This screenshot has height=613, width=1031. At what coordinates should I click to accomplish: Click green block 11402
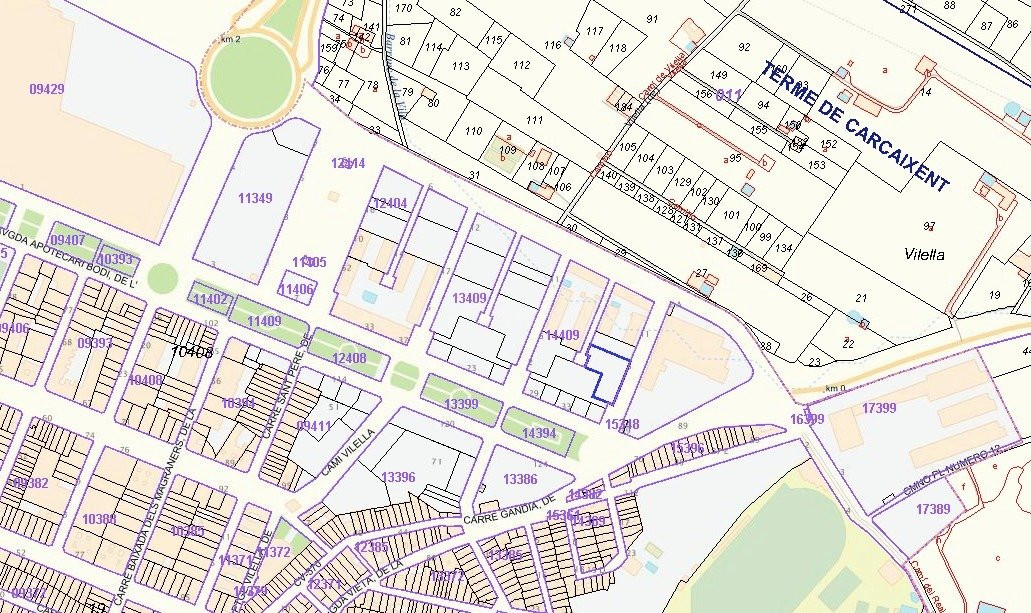(x=211, y=299)
